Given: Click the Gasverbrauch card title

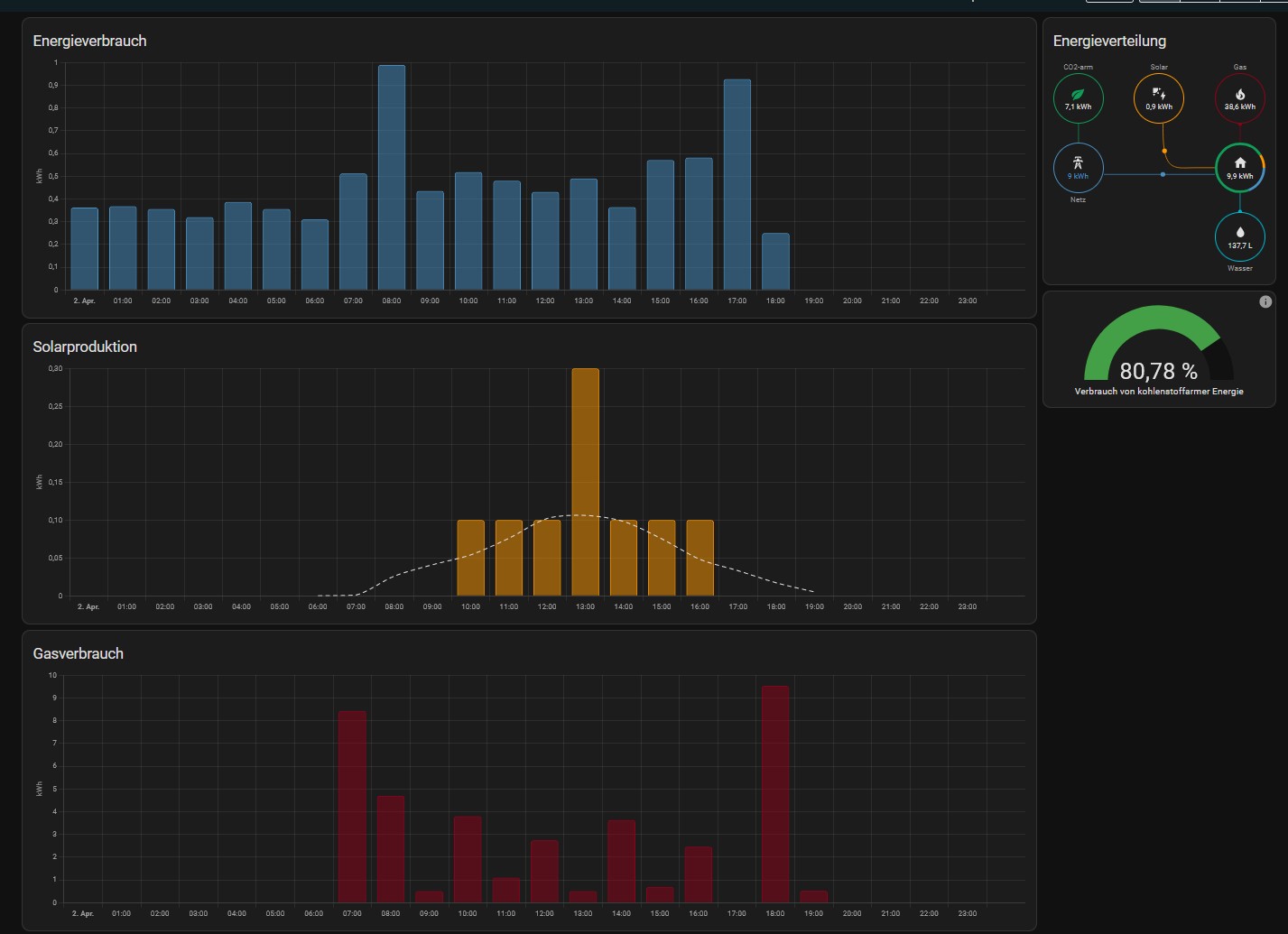Looking at the screenshot, I should point(78,653).
